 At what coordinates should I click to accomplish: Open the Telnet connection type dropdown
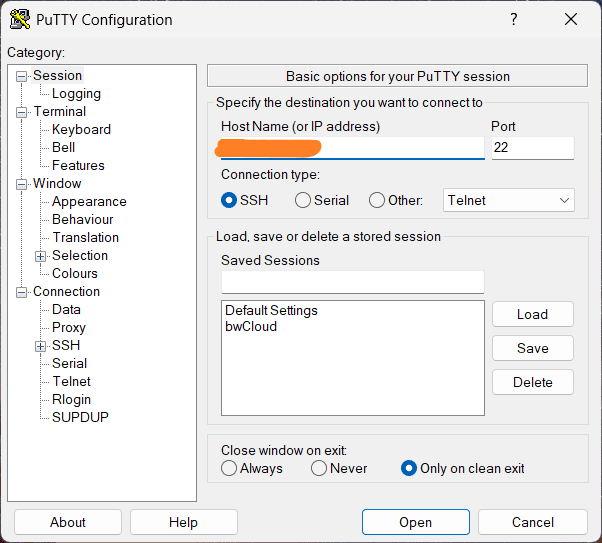tap(509, 200)
